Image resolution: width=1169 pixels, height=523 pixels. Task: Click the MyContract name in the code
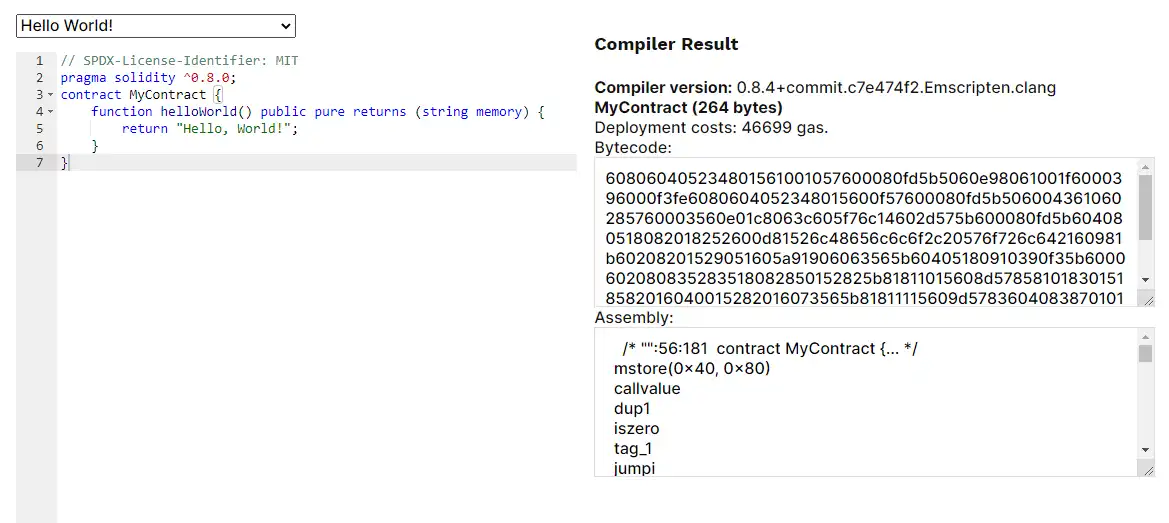(x=167, y=95)
